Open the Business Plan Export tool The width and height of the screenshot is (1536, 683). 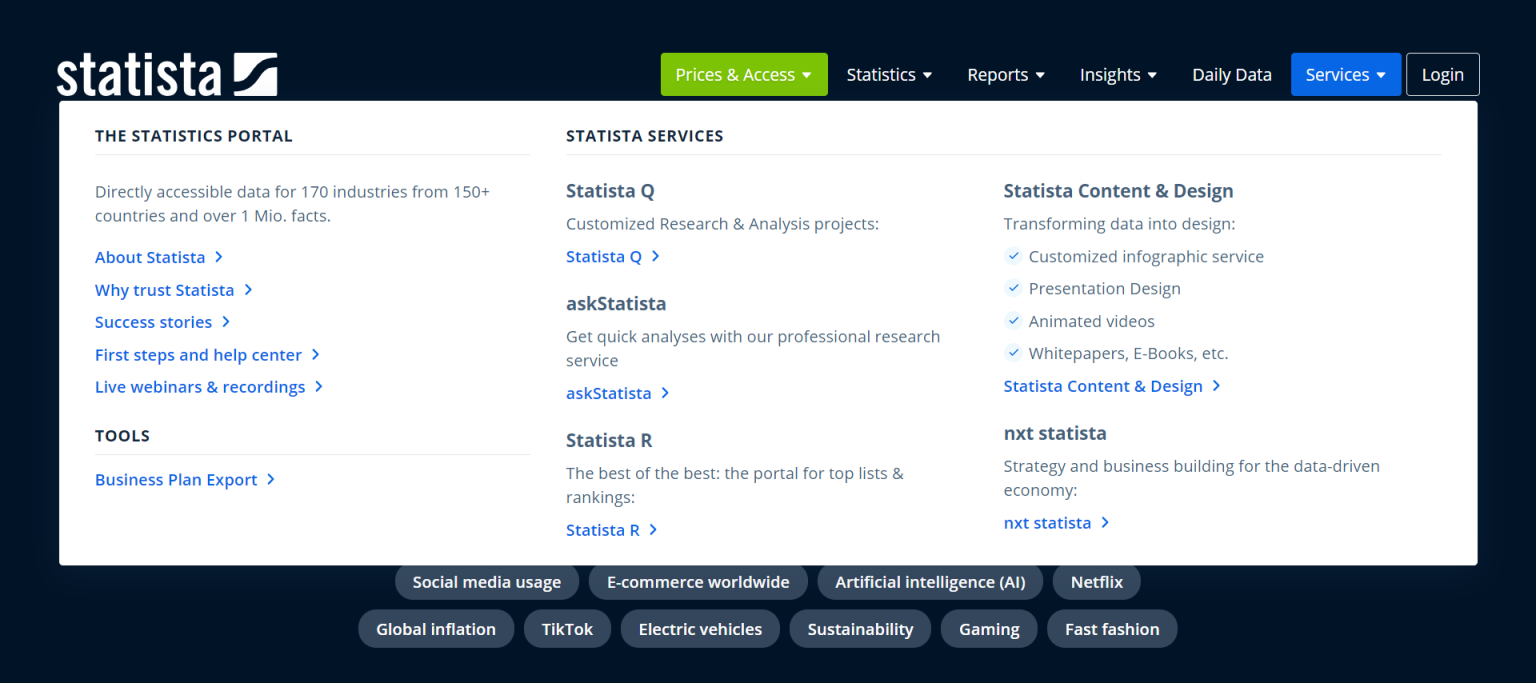point(176,480)
